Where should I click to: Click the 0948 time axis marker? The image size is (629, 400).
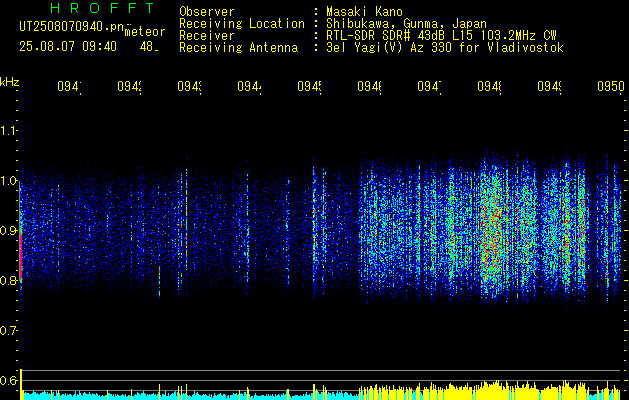[489, 86]
